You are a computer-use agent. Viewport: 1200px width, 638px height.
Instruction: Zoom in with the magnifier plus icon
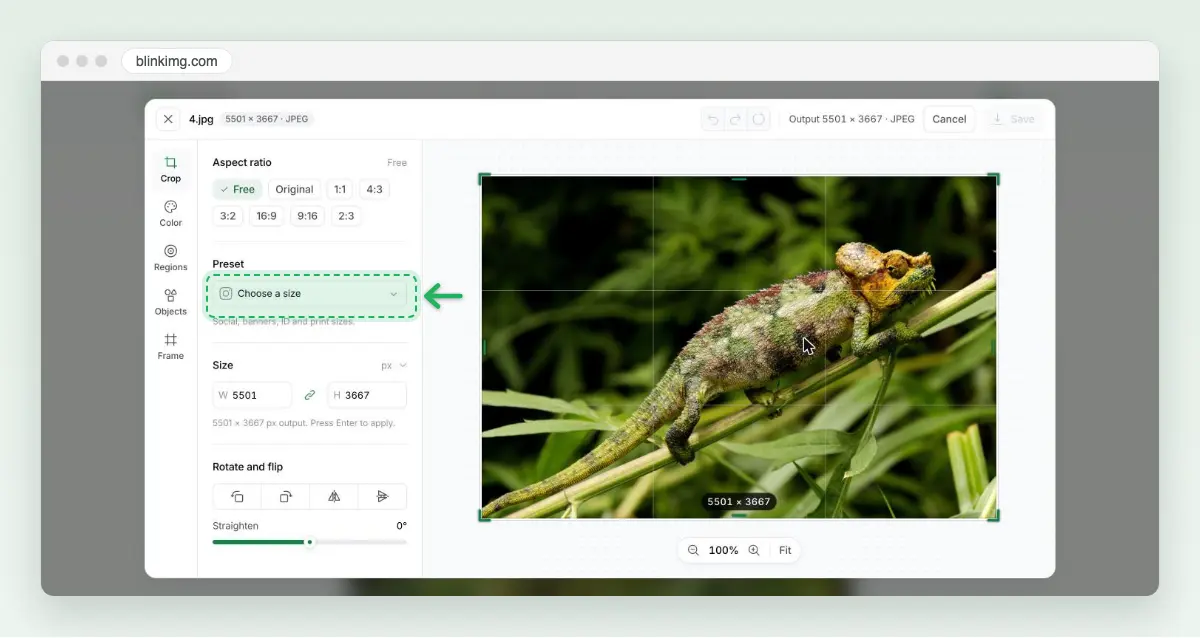pos(754,550)
